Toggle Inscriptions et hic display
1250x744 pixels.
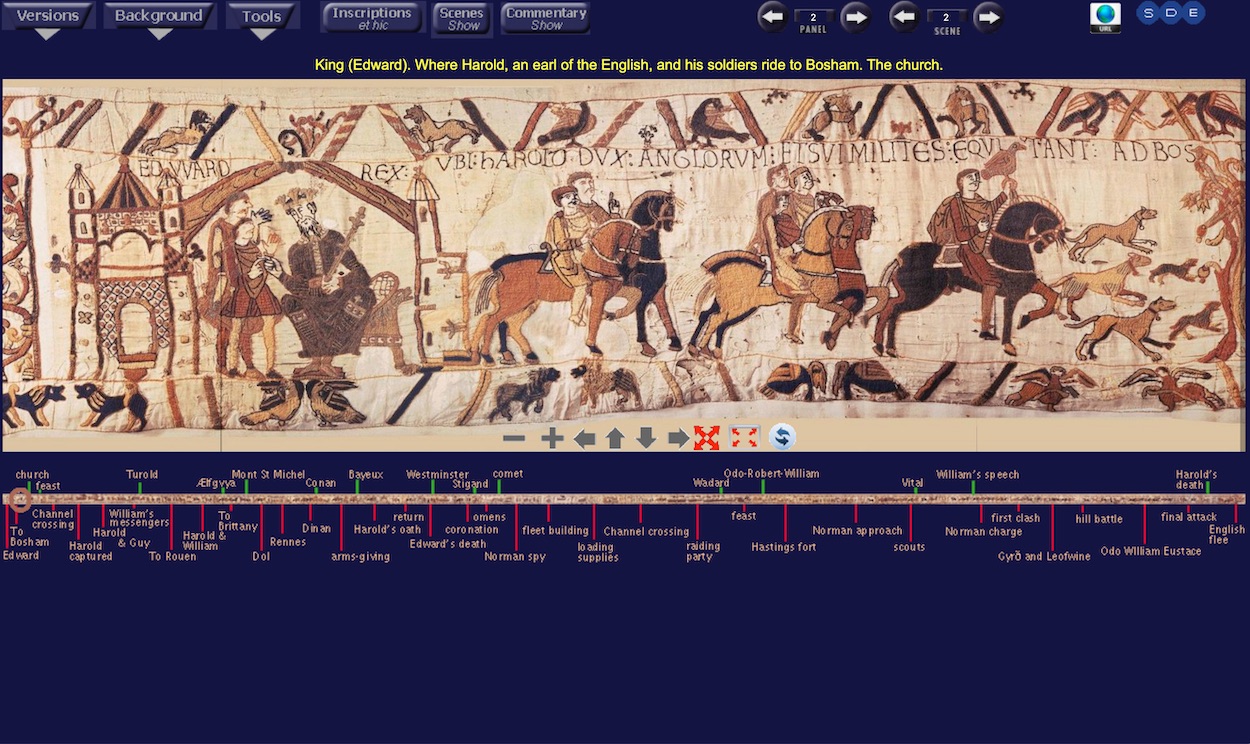pyautogui.click(x=372, y=18)
